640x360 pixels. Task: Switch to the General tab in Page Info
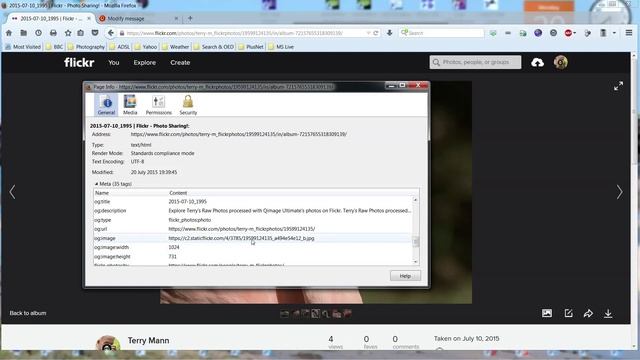point(106,105)
